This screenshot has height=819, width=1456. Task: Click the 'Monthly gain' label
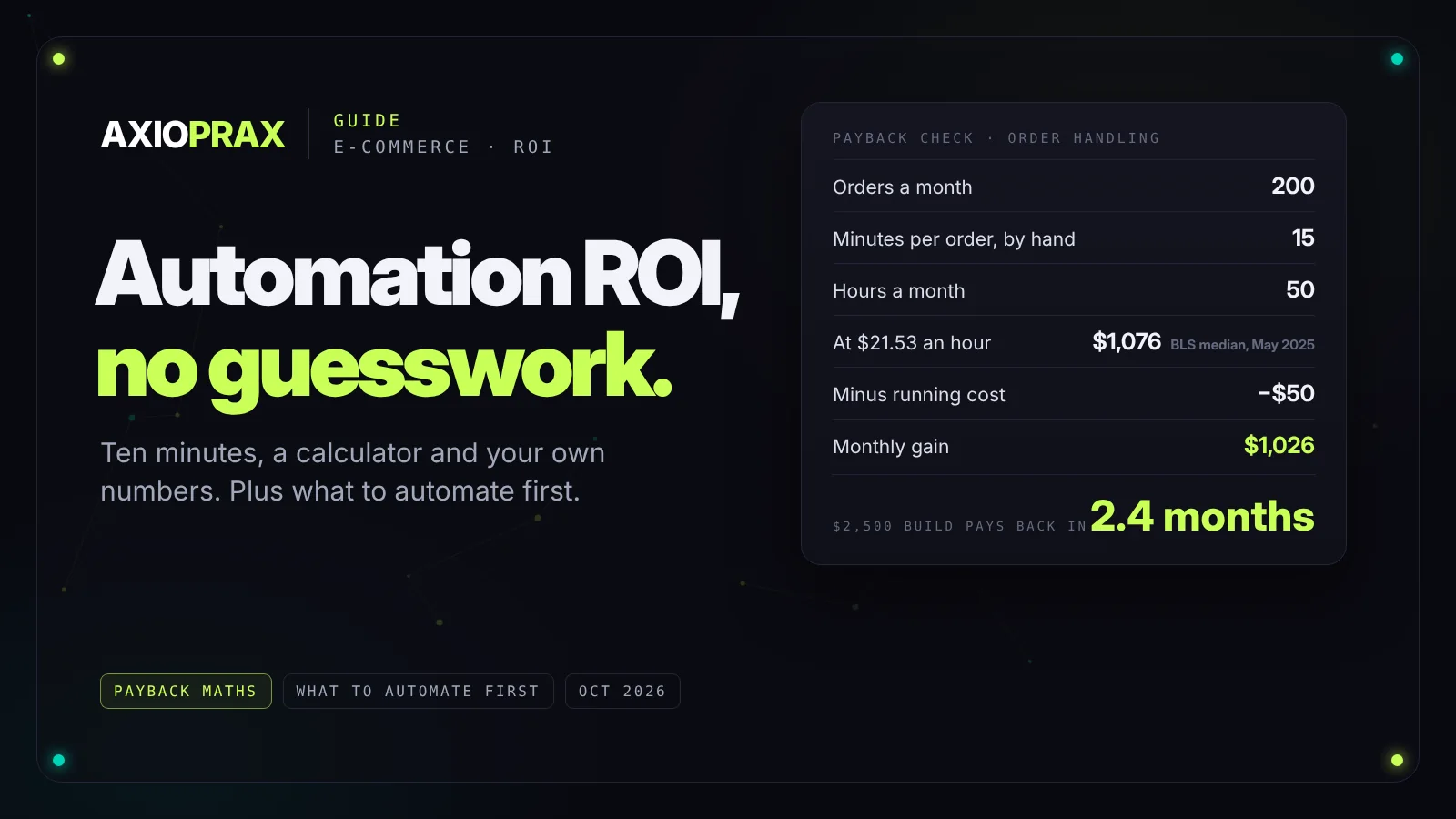(891, 447)
